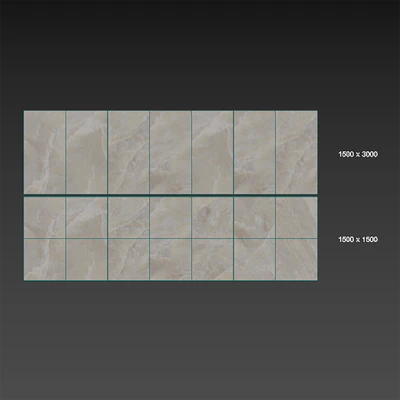
Task: Pick the second square tile in upper 1500x1500 row
Action: [x=86, y=218]
